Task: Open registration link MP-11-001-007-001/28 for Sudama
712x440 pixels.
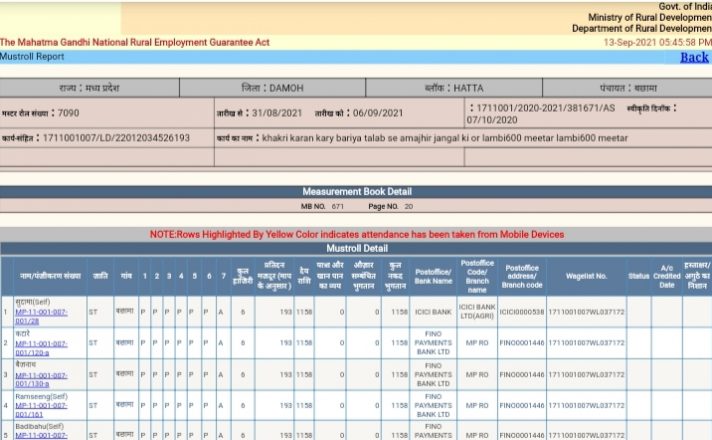Action: click(x=41, y=316)
